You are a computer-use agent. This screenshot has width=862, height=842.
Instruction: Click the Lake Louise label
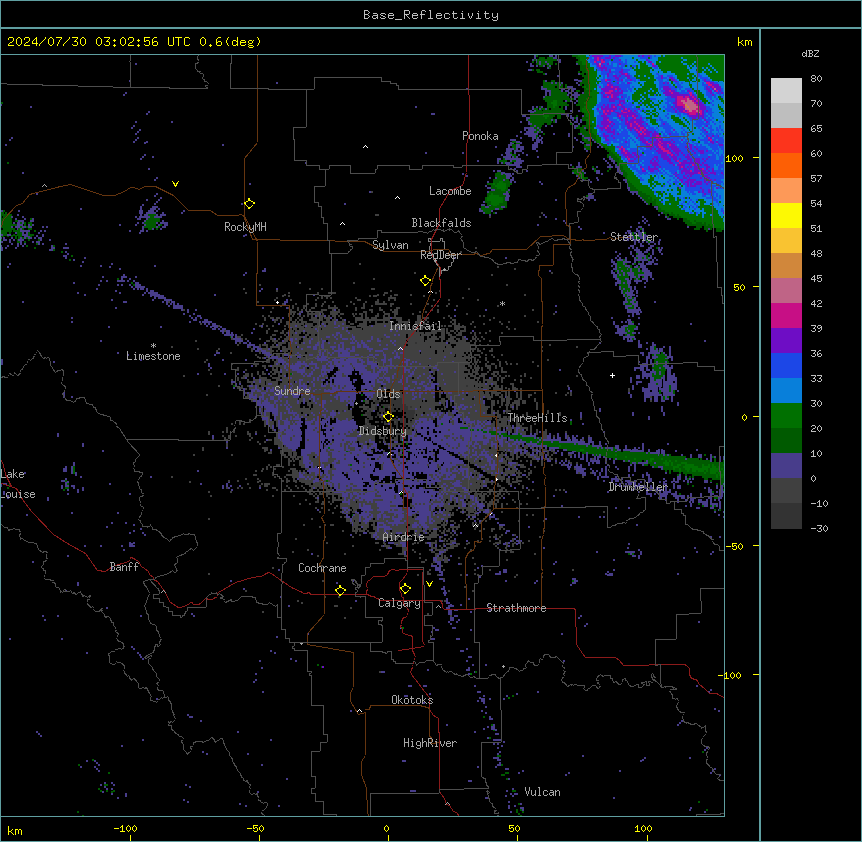[x=18, y=484]
